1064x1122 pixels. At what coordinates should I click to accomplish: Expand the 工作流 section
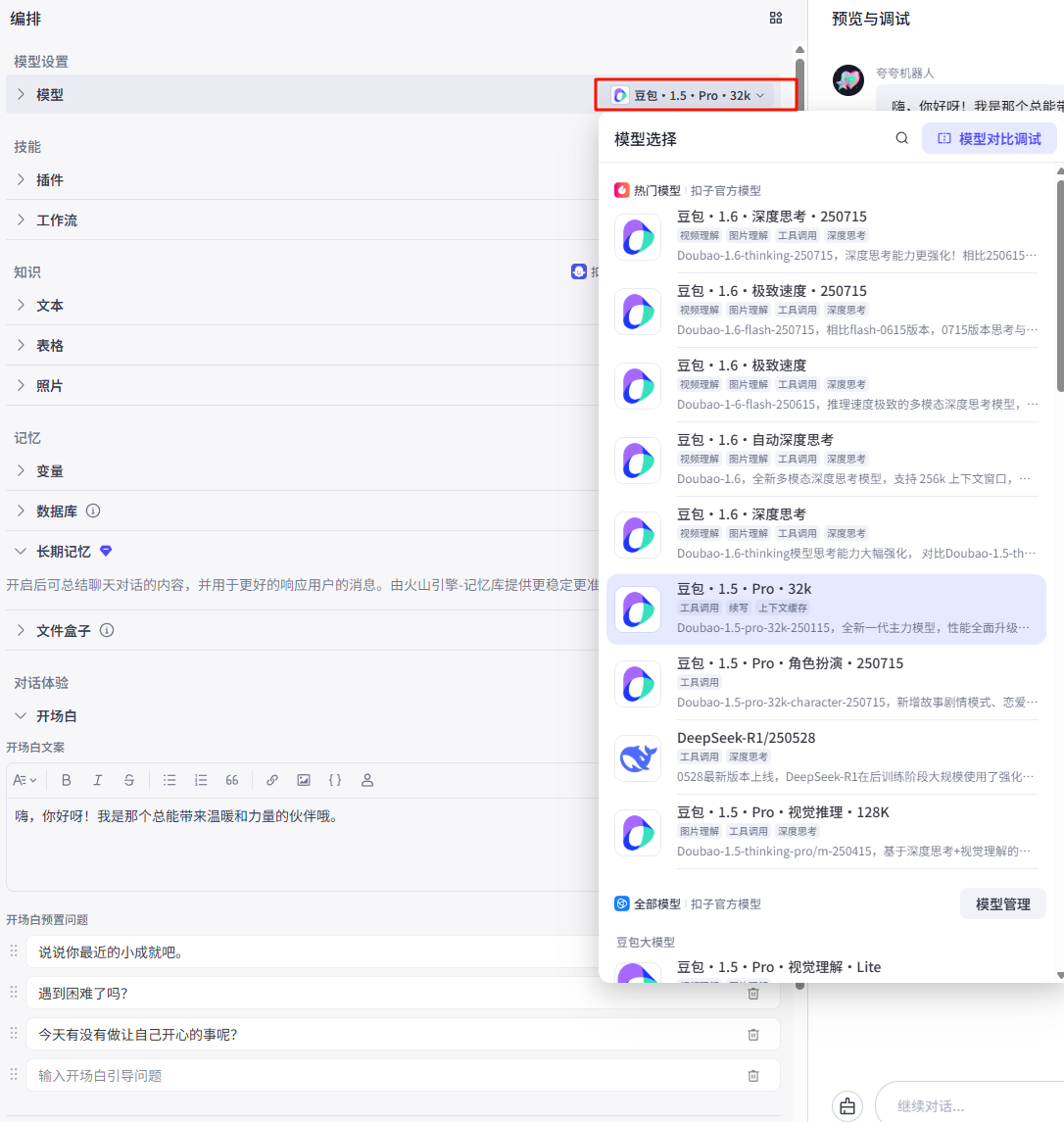[x=21, y=220]
